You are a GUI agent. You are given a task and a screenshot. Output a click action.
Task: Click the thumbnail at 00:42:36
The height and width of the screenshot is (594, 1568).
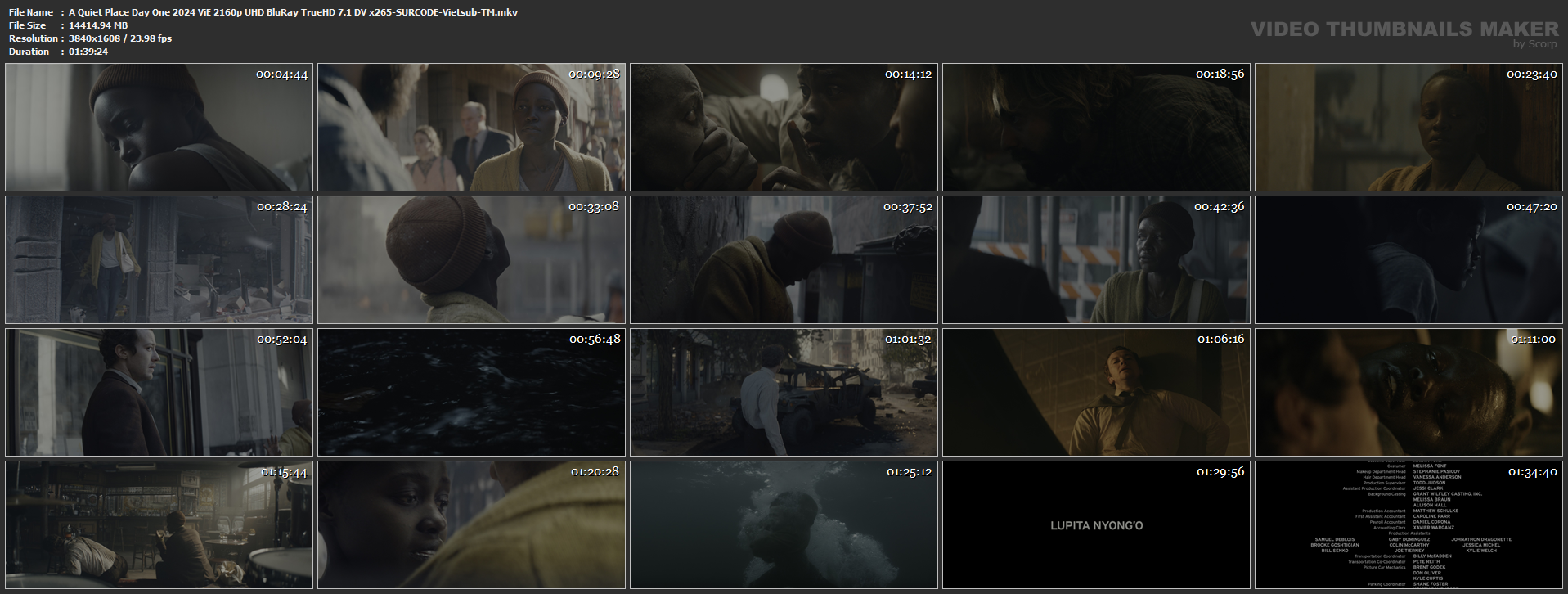click(1096, 260)
